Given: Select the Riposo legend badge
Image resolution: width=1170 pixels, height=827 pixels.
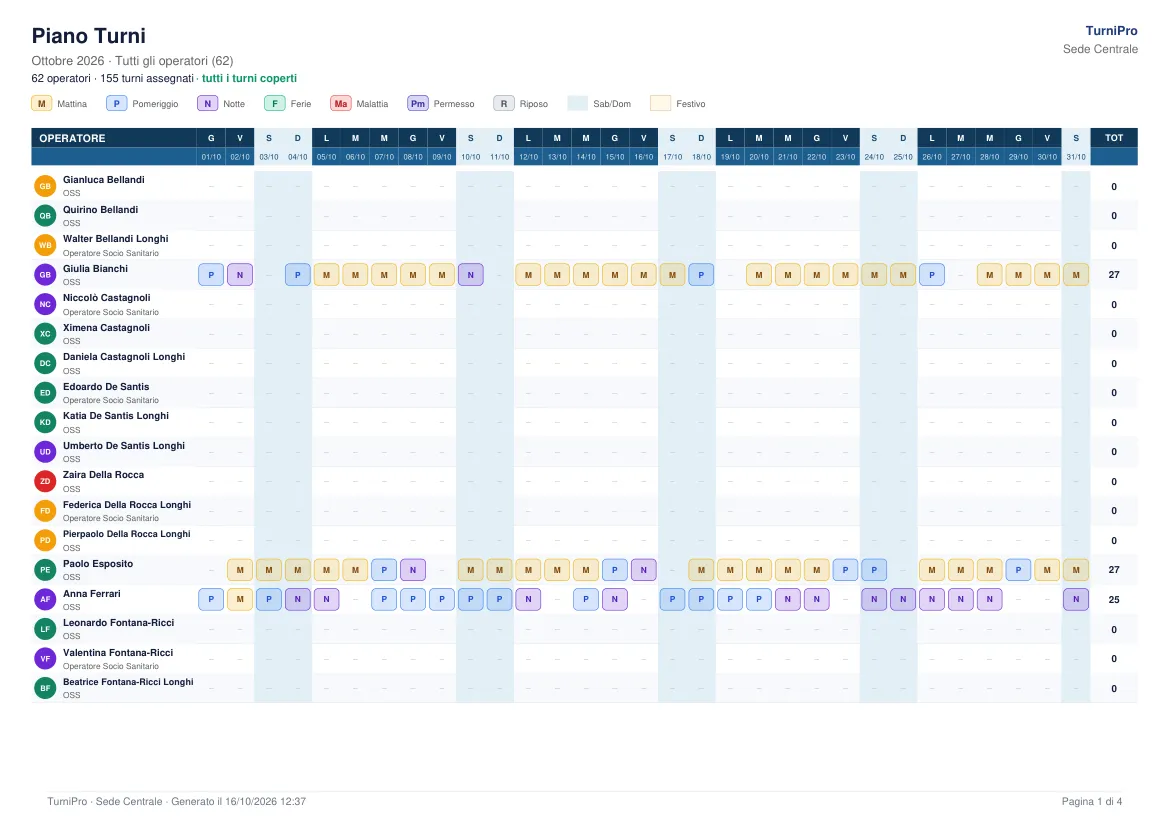Looking at the screenshot, I should click(x=504, y=104).
